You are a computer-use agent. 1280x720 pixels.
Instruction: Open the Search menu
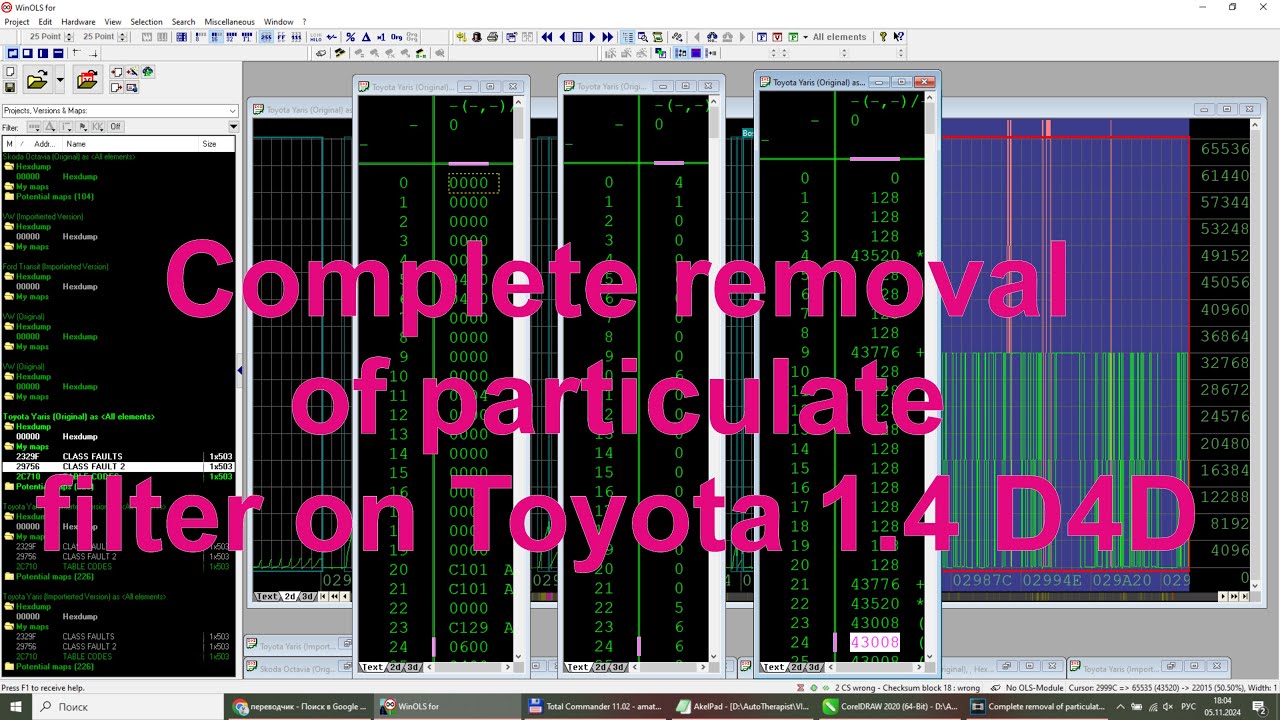click(x=183, y=21)
